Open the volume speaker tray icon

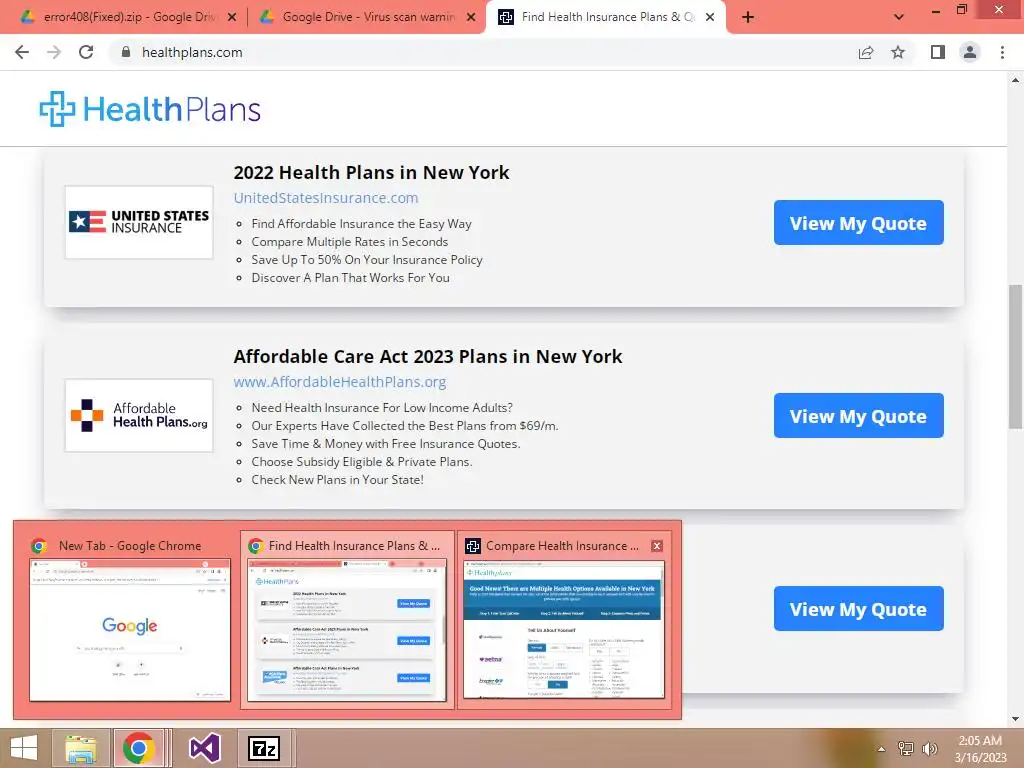pyautogui.click(x=930, y=749)
